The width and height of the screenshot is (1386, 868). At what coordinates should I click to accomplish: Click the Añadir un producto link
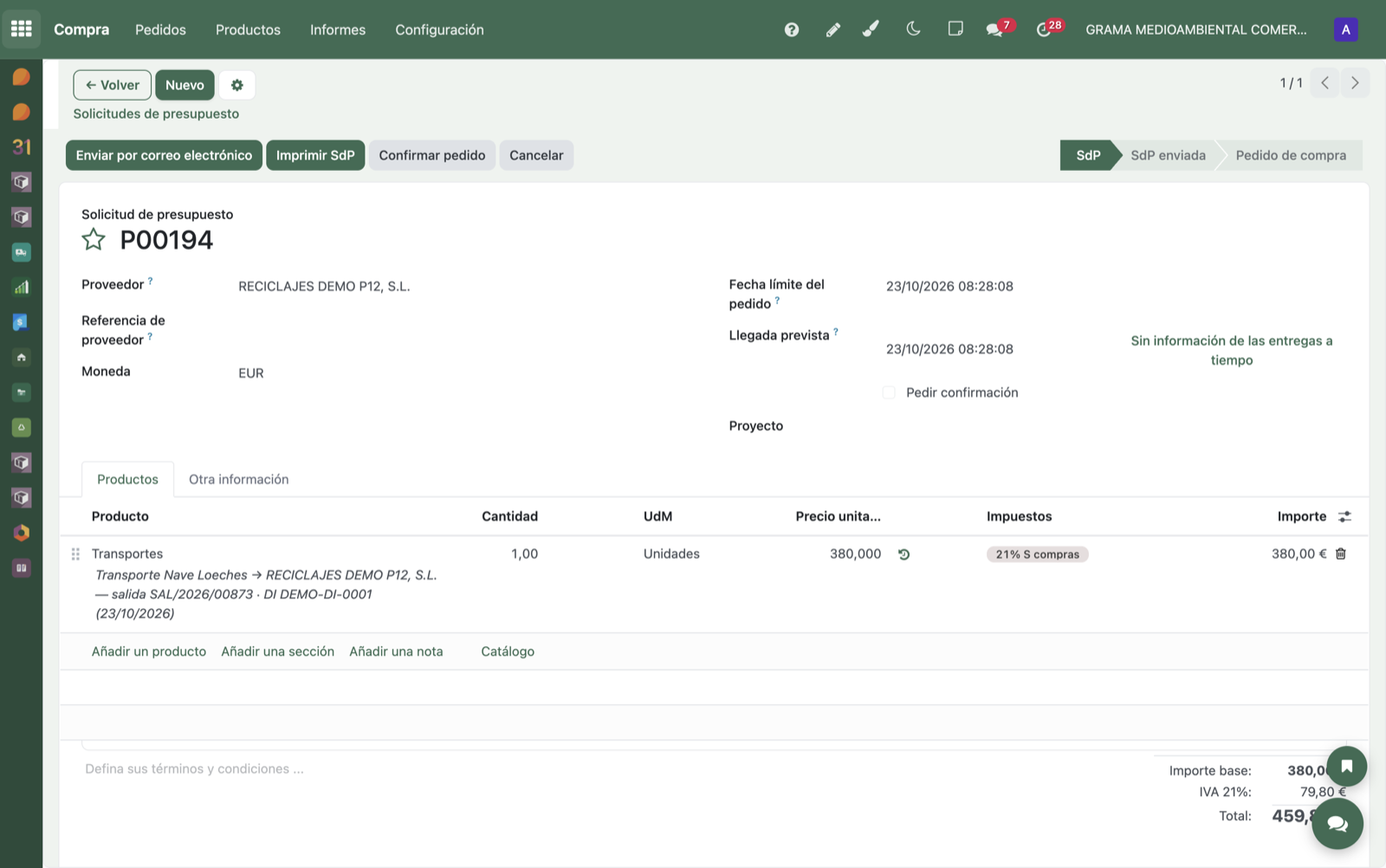(149, 651)
